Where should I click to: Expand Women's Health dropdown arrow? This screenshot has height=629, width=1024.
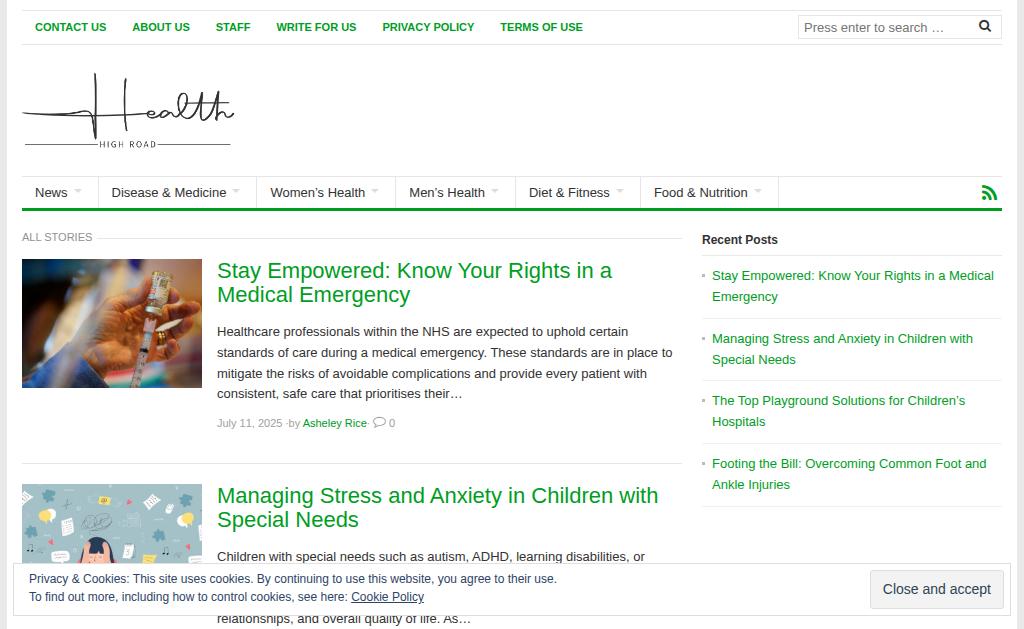point(375,191)
